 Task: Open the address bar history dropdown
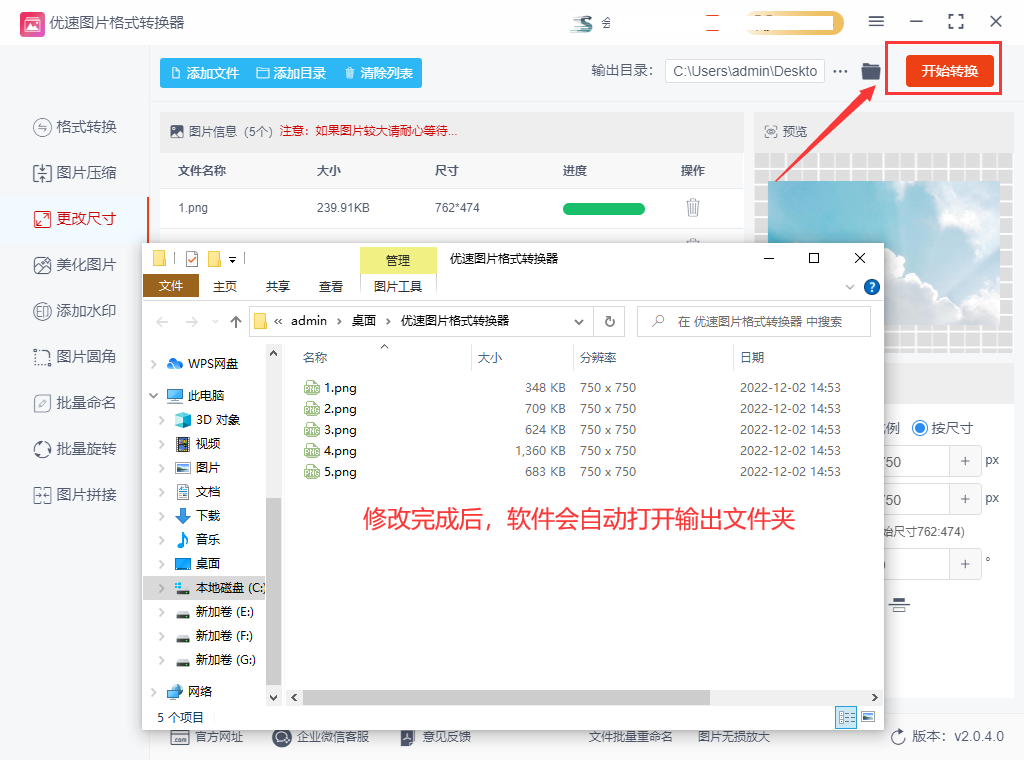click(579, 321)
